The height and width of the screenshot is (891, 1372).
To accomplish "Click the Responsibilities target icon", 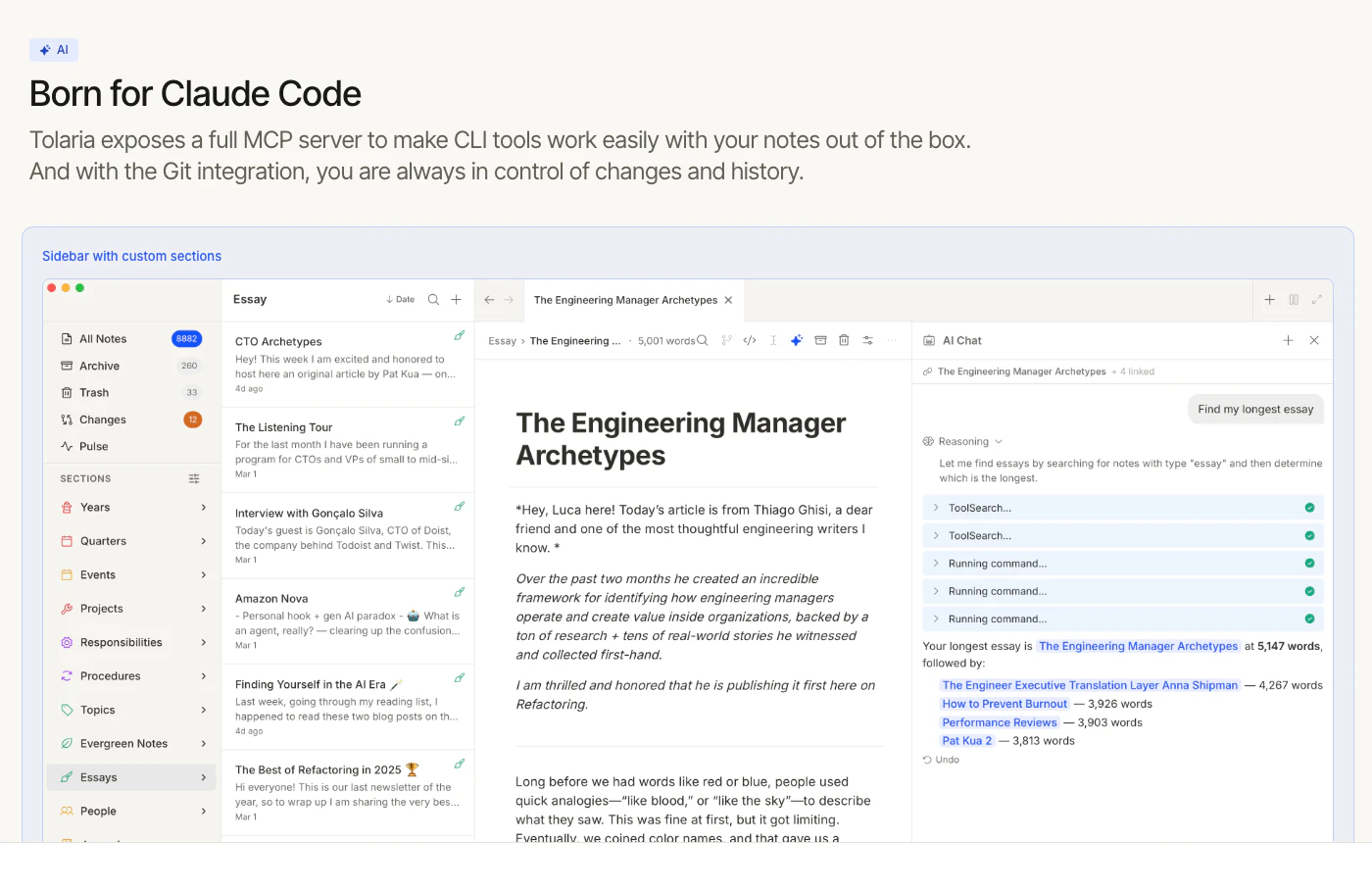I will coord(67,643).
